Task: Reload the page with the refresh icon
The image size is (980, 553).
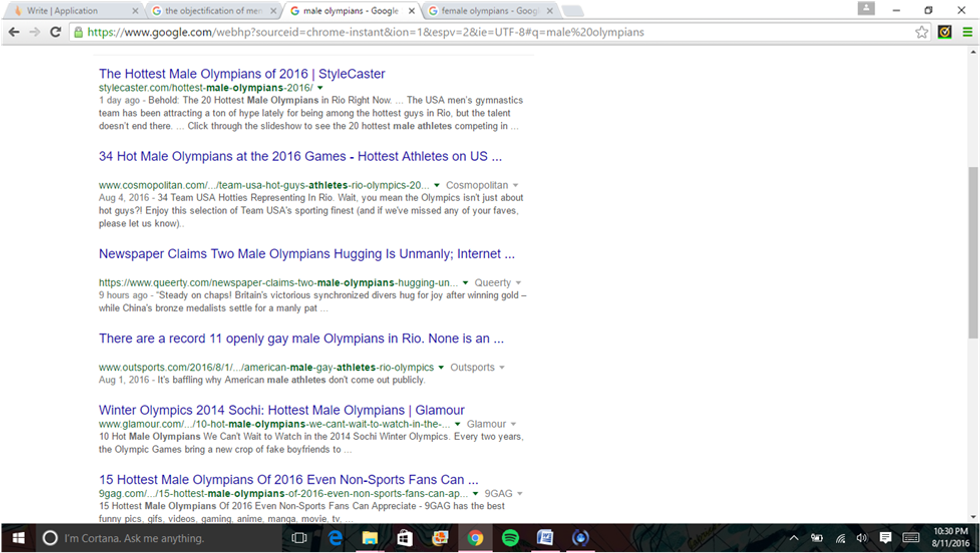Action: [x=58, y=32]
